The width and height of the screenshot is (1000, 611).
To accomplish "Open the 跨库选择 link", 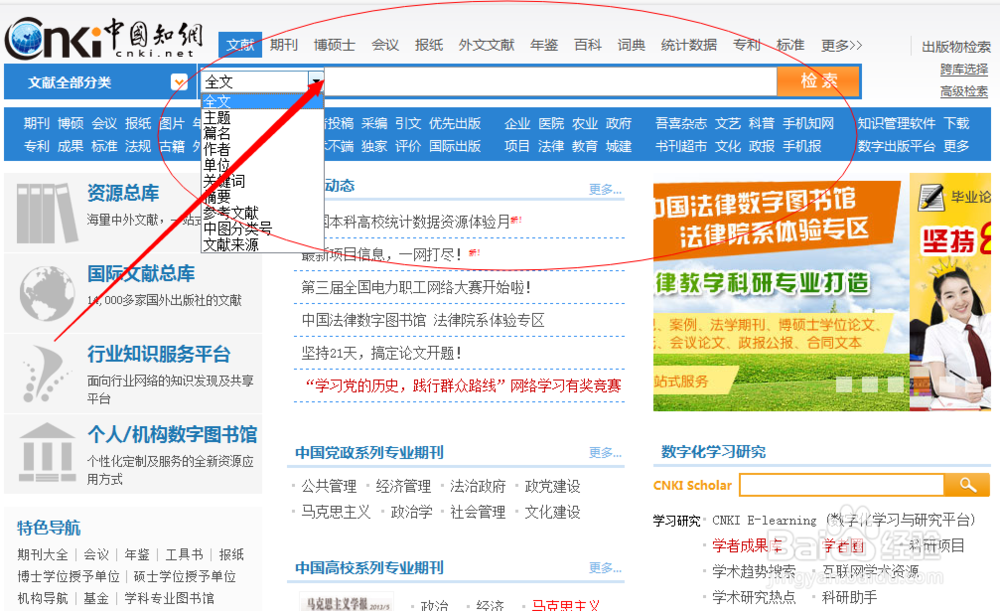I will (x=964, y=69).
